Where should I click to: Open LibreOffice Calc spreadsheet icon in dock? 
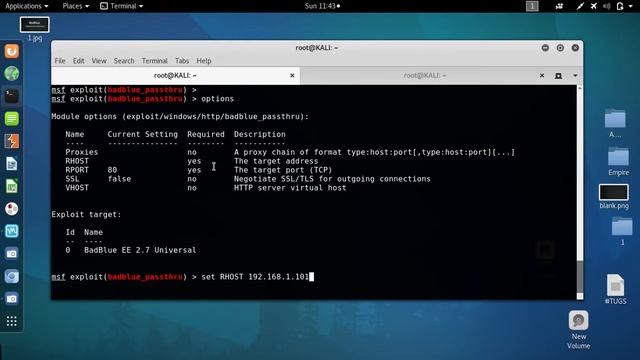click(11, 186)
